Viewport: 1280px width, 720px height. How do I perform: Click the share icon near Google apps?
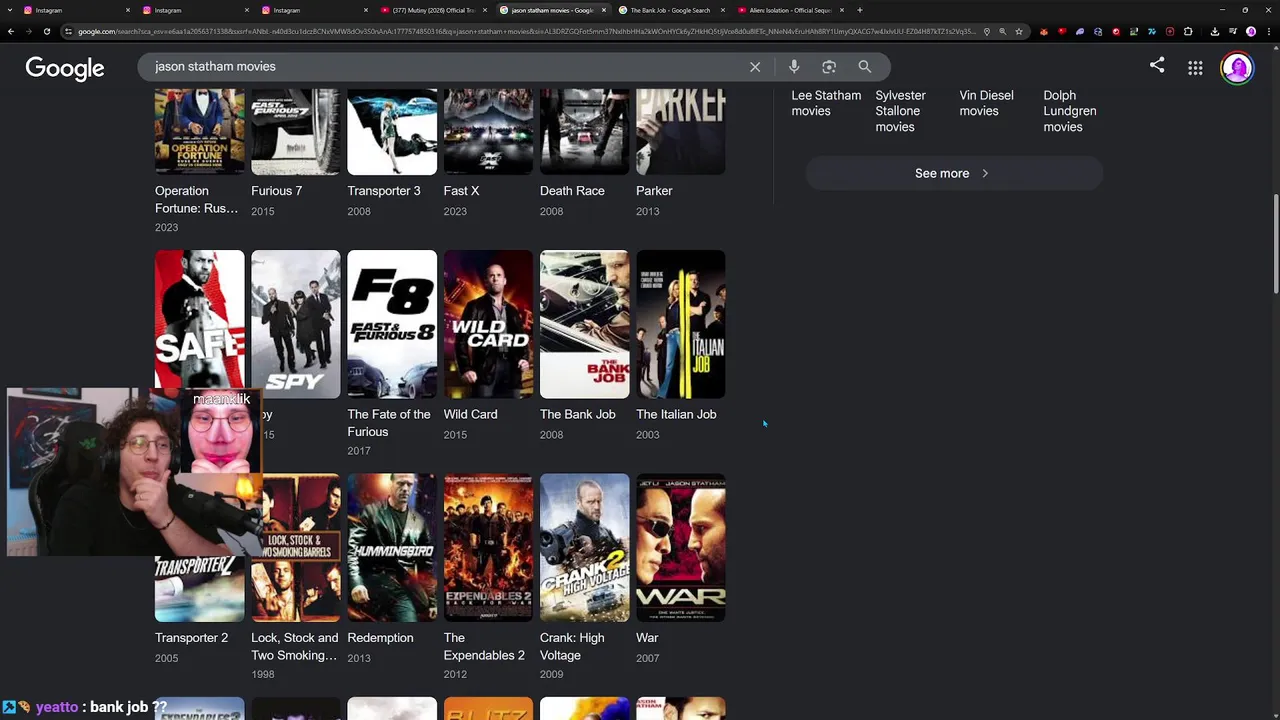(x=1157, y=66)
